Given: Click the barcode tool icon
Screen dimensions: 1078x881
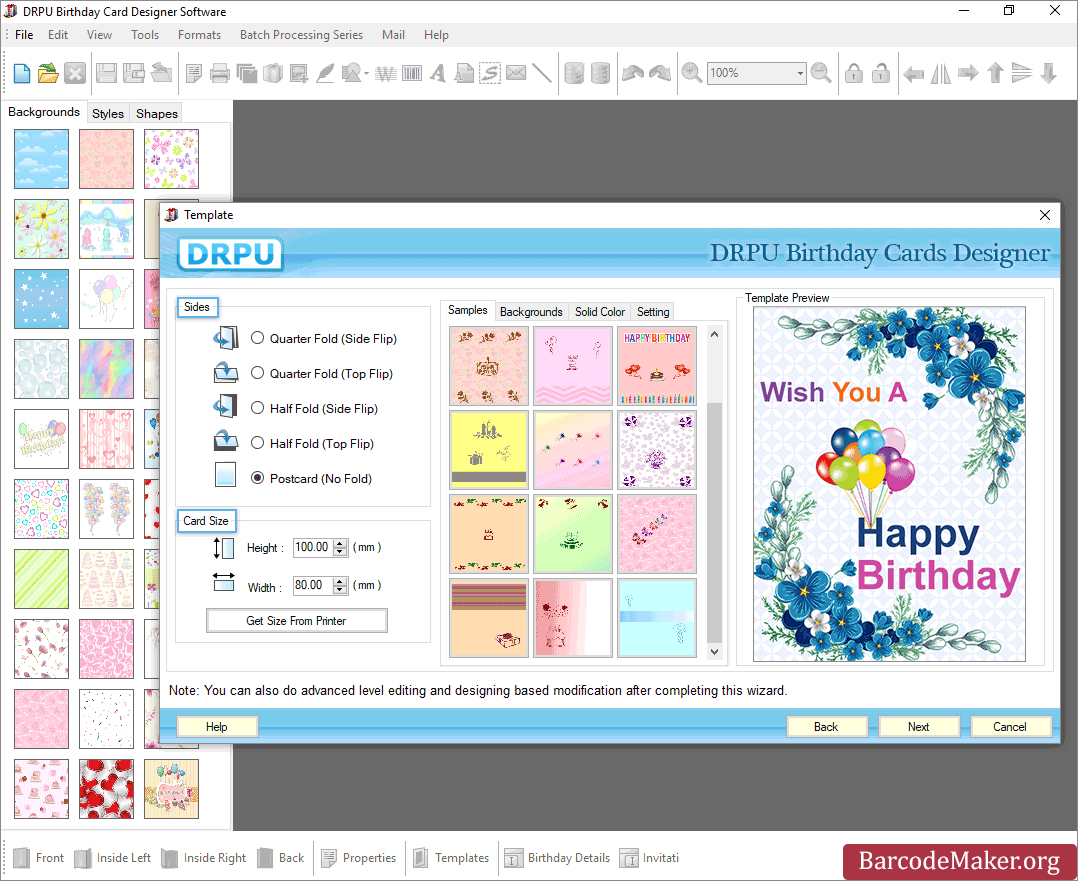Looking at the screenshot, I should tap(412, 73).
